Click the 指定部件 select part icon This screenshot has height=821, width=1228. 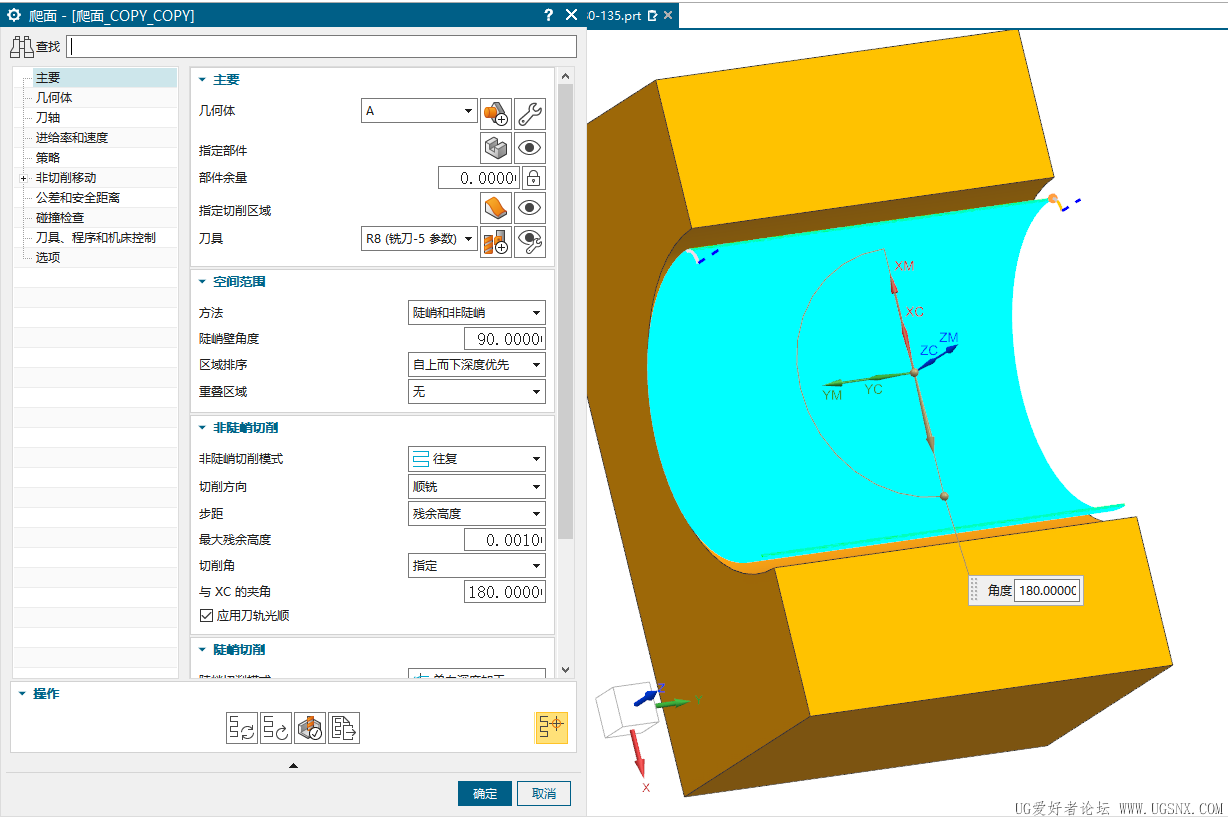496,148
